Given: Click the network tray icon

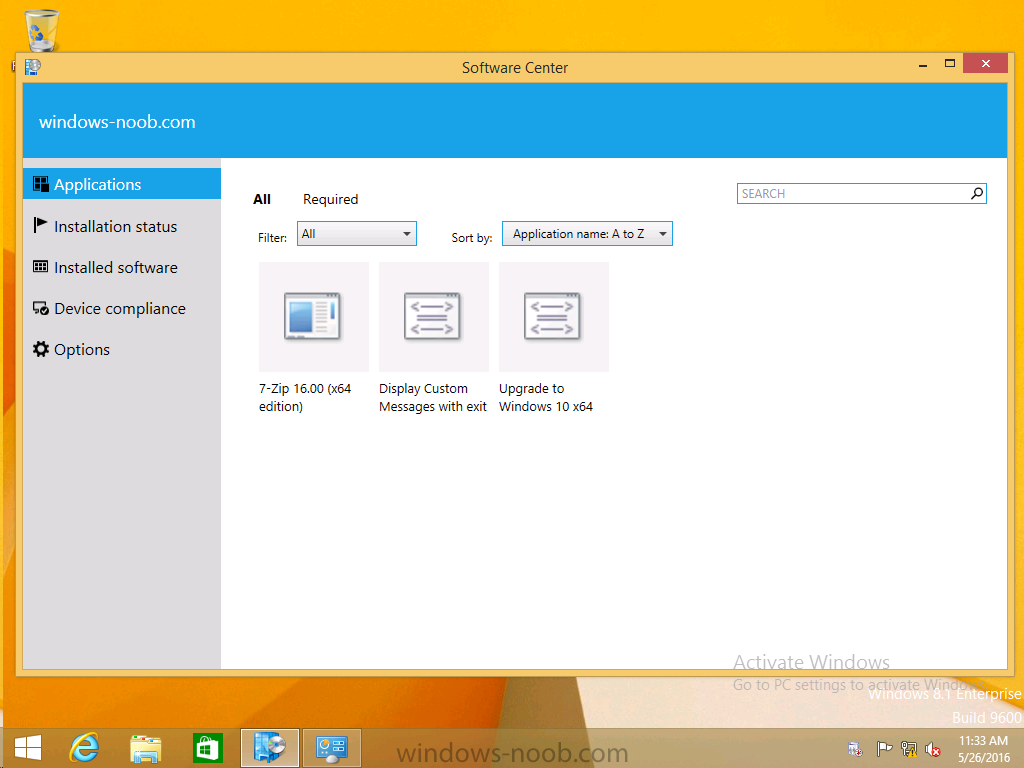Looking at the screenshot, I should tap(908, 748).
